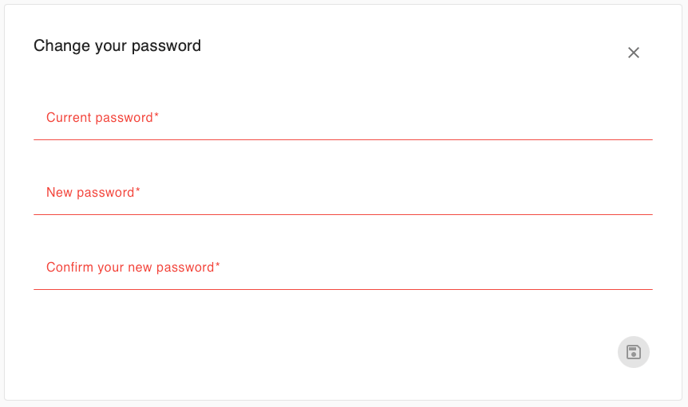This screenshot has width=688, height=407.
Task: Click the "Current password*" label text
Action: 102,118
